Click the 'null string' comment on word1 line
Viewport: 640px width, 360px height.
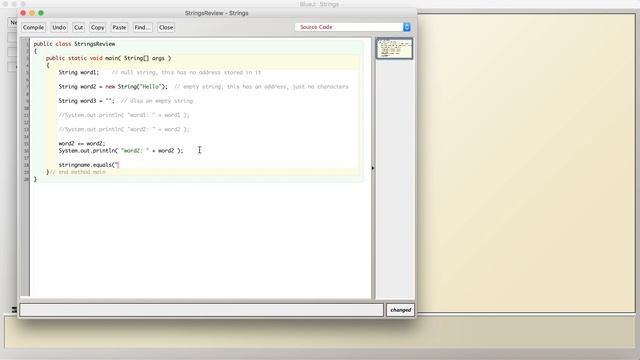pos(186,72)
